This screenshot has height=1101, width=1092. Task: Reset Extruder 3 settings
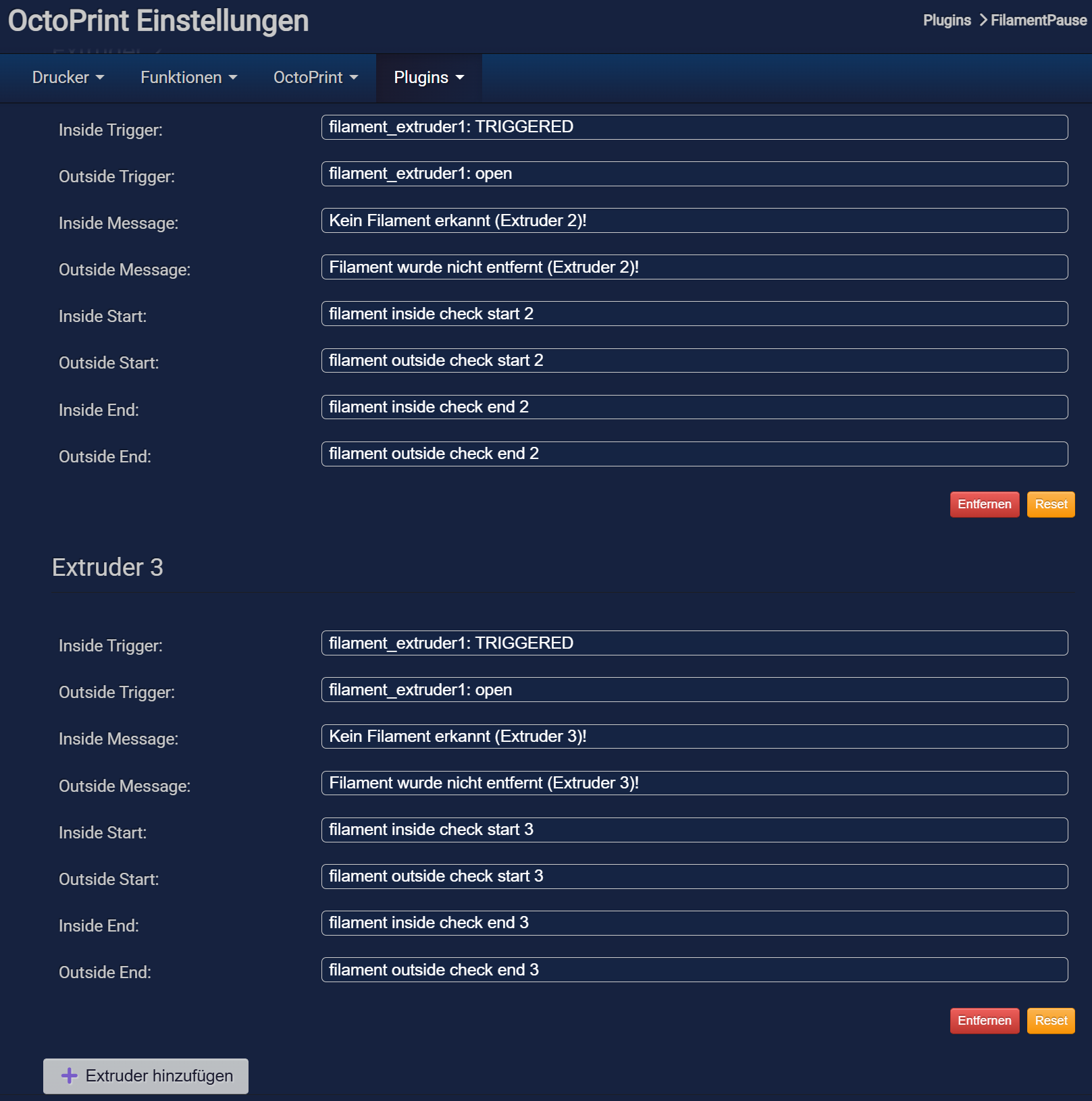coord(1051,1021)
